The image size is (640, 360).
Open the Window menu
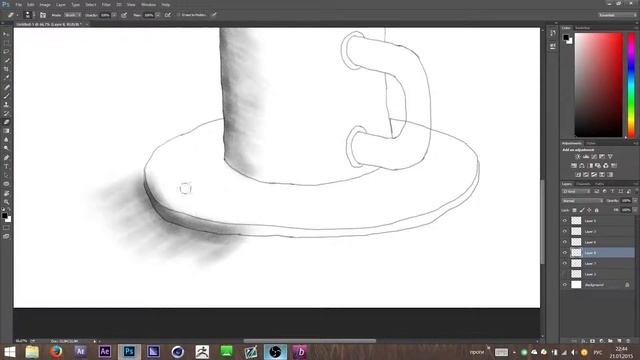(149, 4)
